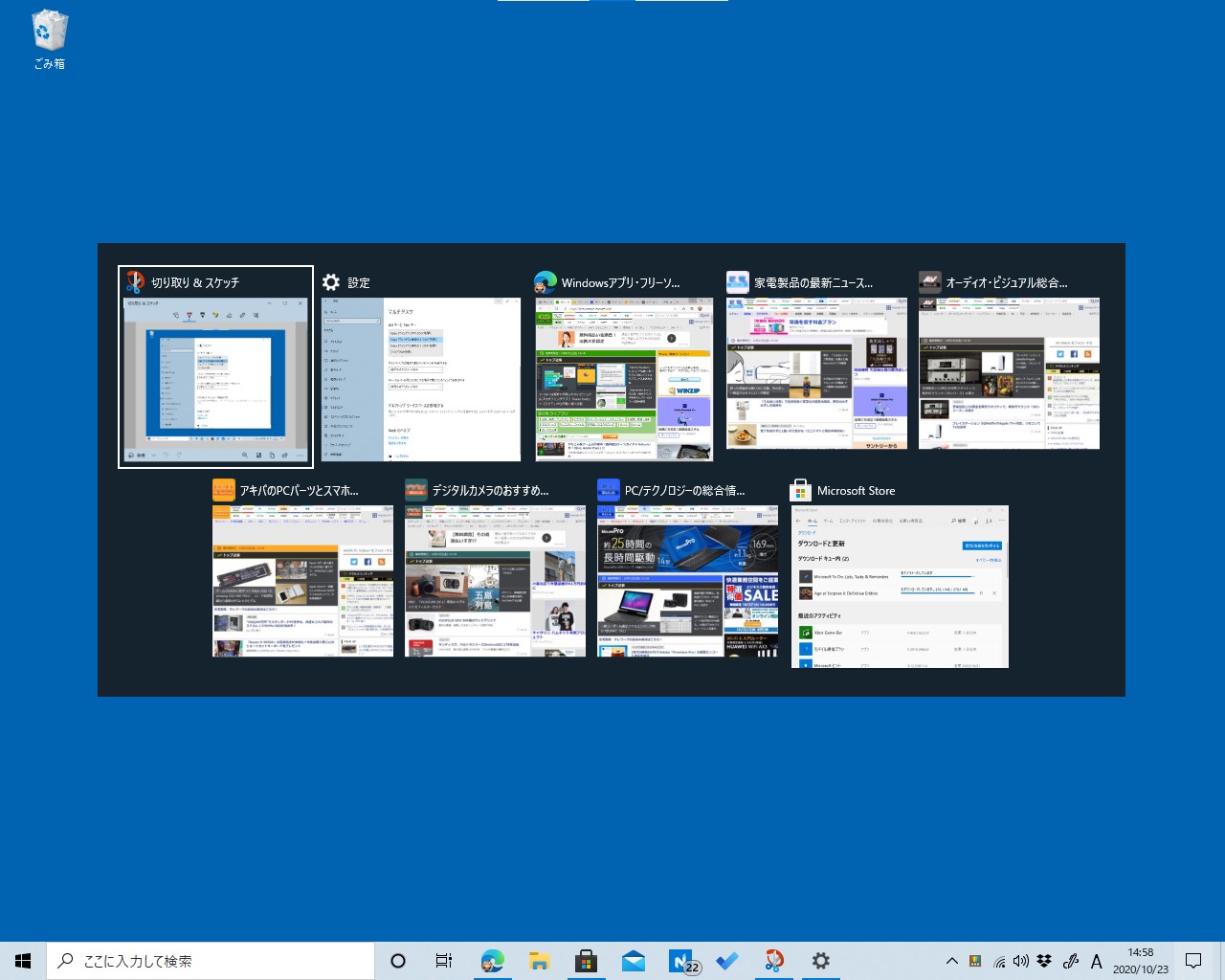The width and height of the screenshot is (1225, 980).
Task: Open OneNote from the taskbar
Action: 679,960
